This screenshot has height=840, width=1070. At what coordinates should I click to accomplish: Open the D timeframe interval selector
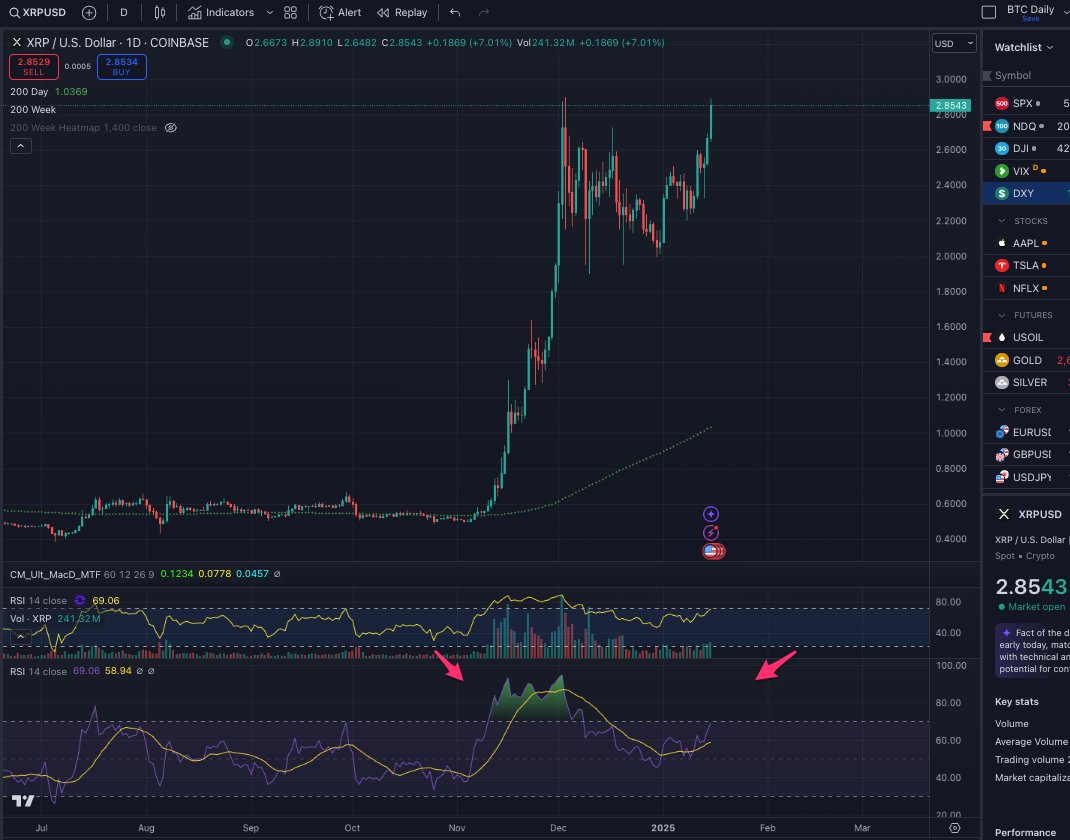pyautogui.click(x=124, y=12)
